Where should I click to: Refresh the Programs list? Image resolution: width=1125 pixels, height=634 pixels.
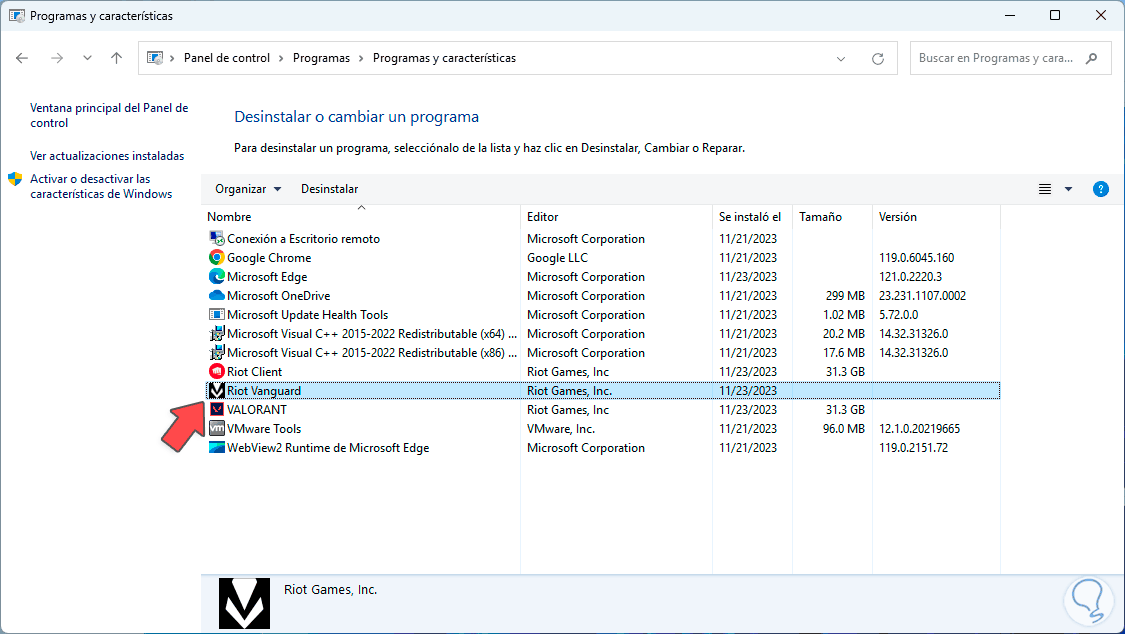click(877, 59)
